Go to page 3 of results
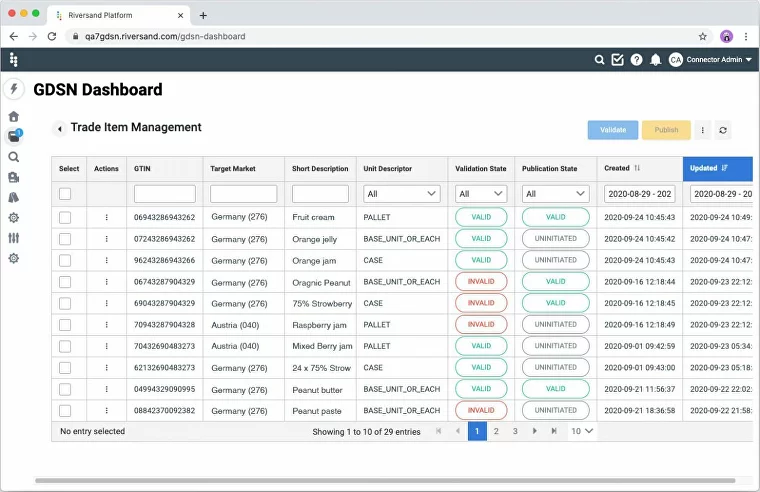Screen dimensions: 760x492 click(515, 431)
